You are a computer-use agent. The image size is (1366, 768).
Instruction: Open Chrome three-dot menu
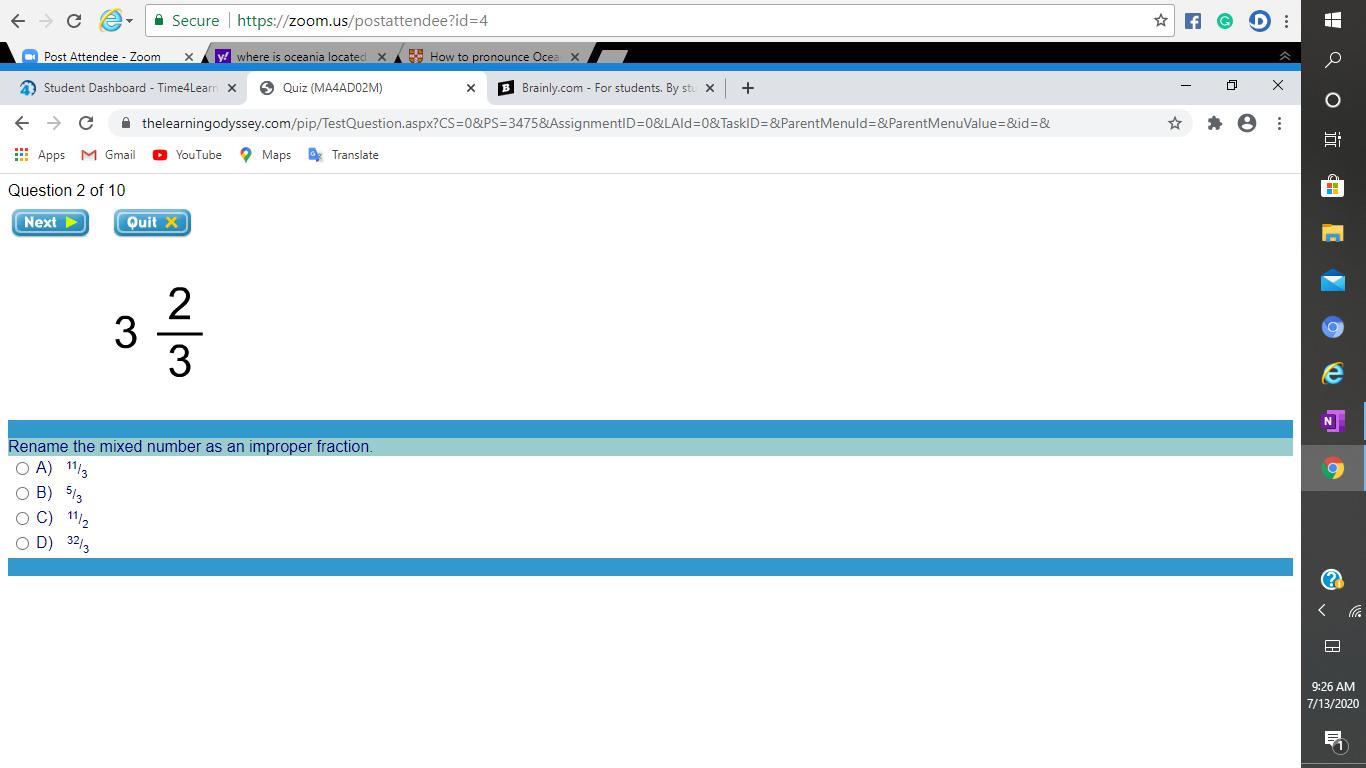[1279, 123]
